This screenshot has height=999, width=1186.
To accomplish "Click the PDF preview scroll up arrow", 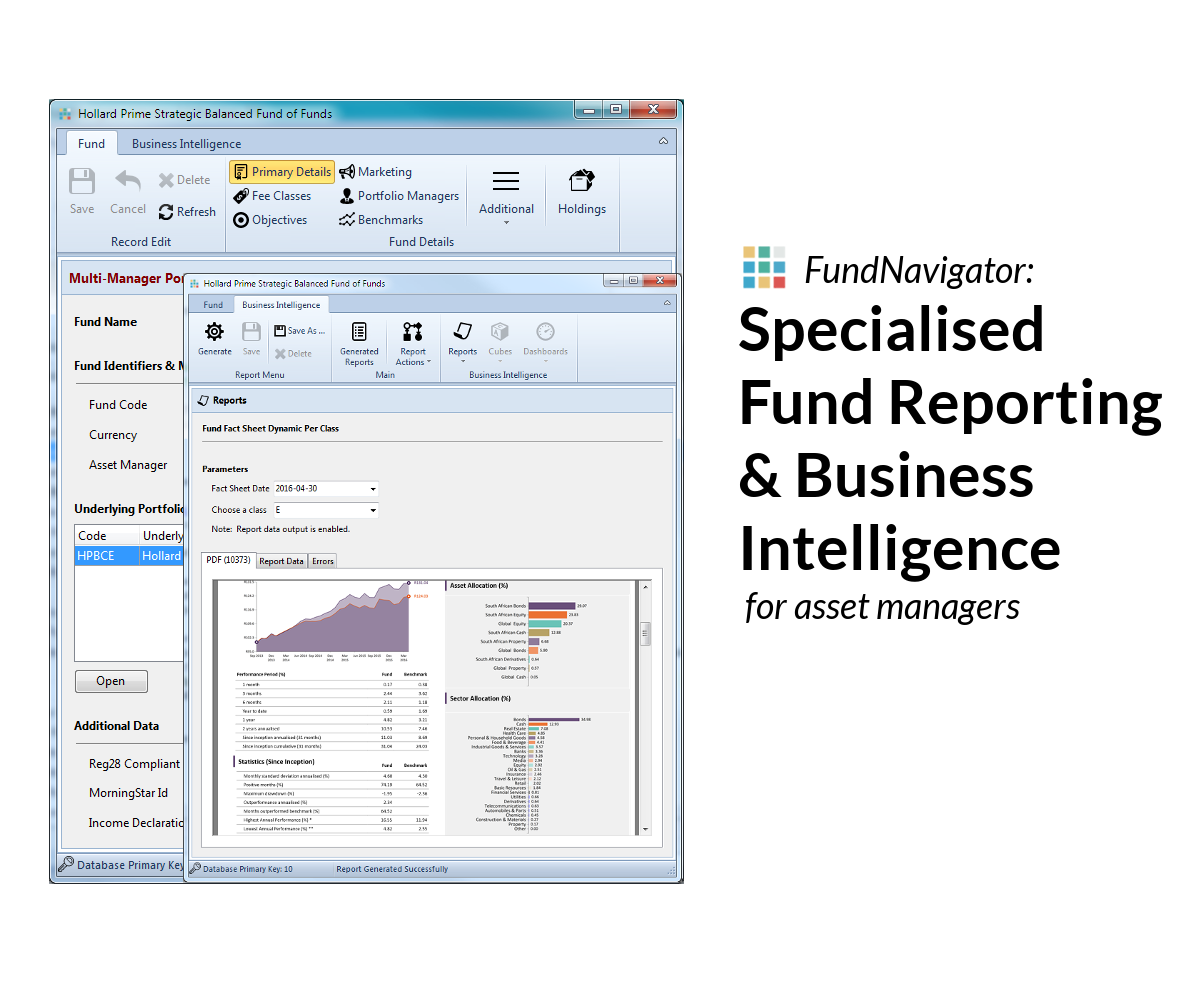I will (645, 587).
